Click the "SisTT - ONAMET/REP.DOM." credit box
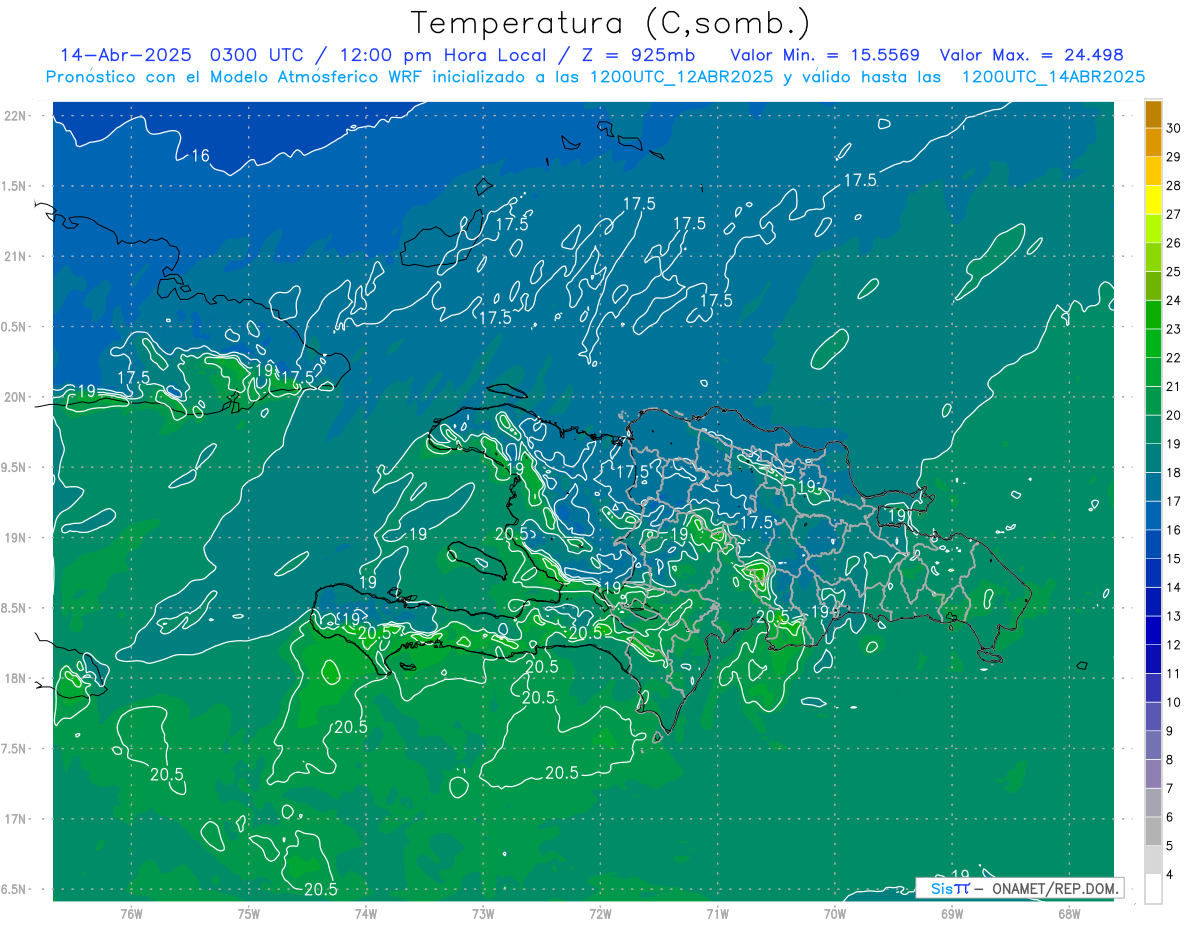 [x=1020, y=888]
